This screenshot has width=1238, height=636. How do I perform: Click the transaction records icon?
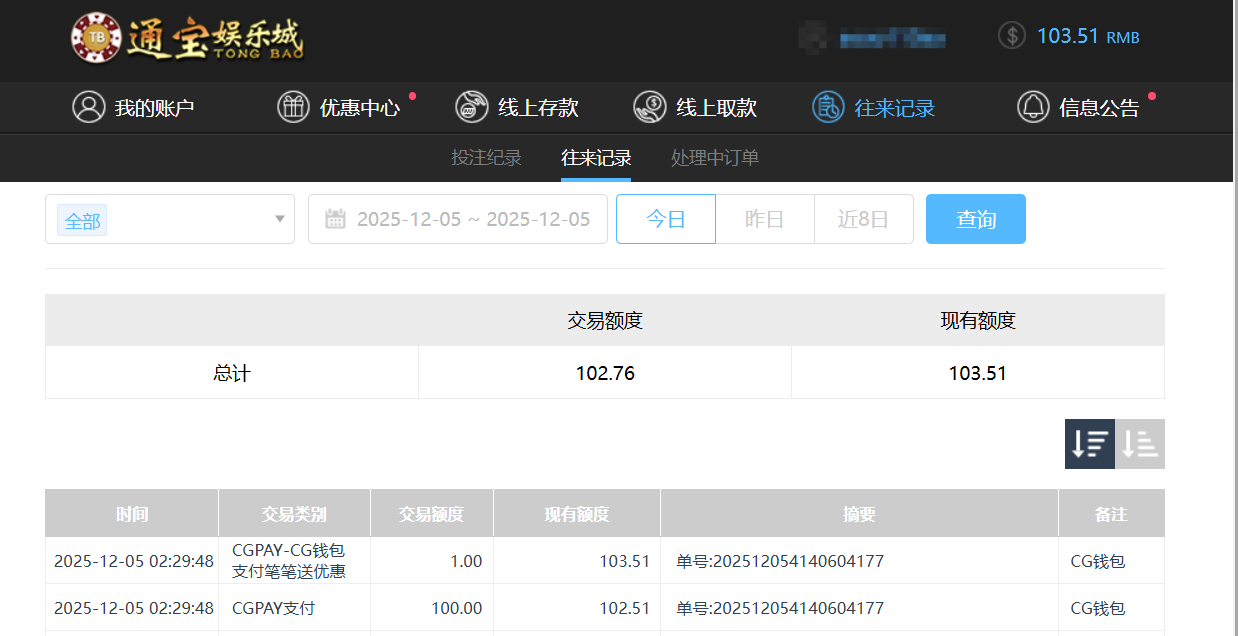pos(828,107)
